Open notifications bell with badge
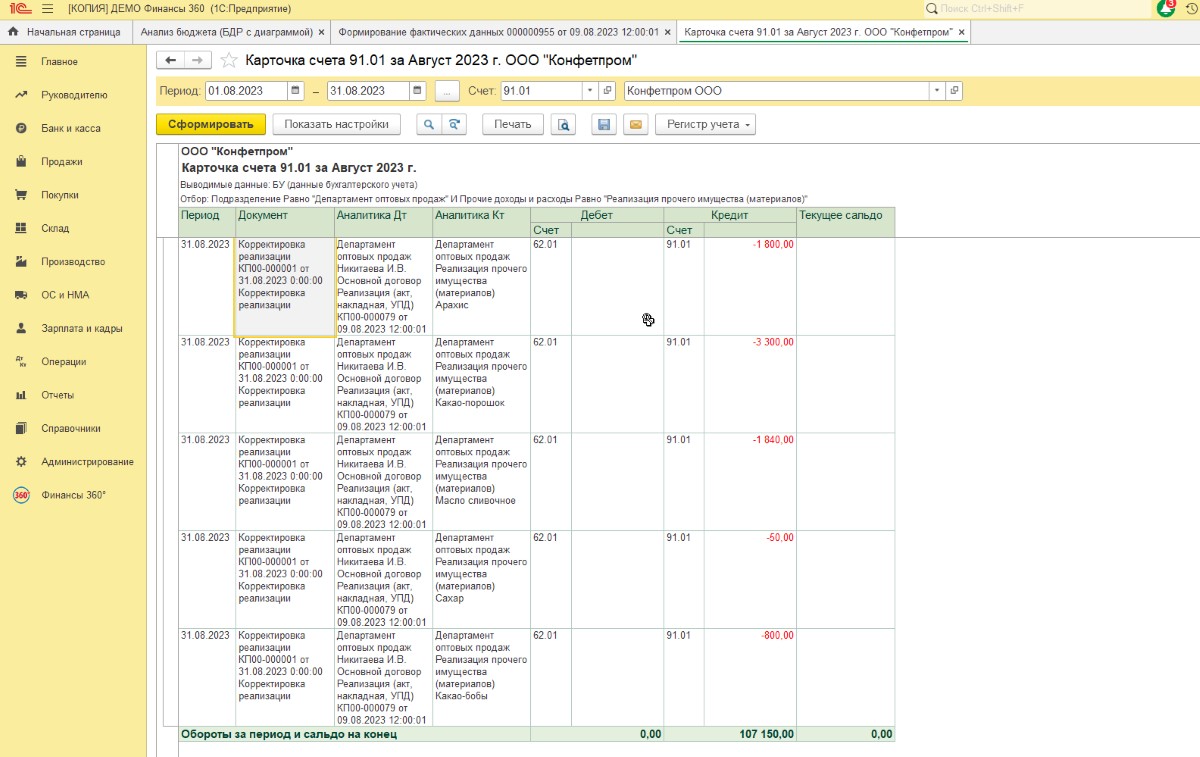This screenshot has height=757, width=1200. click(x=1166, y=8)
